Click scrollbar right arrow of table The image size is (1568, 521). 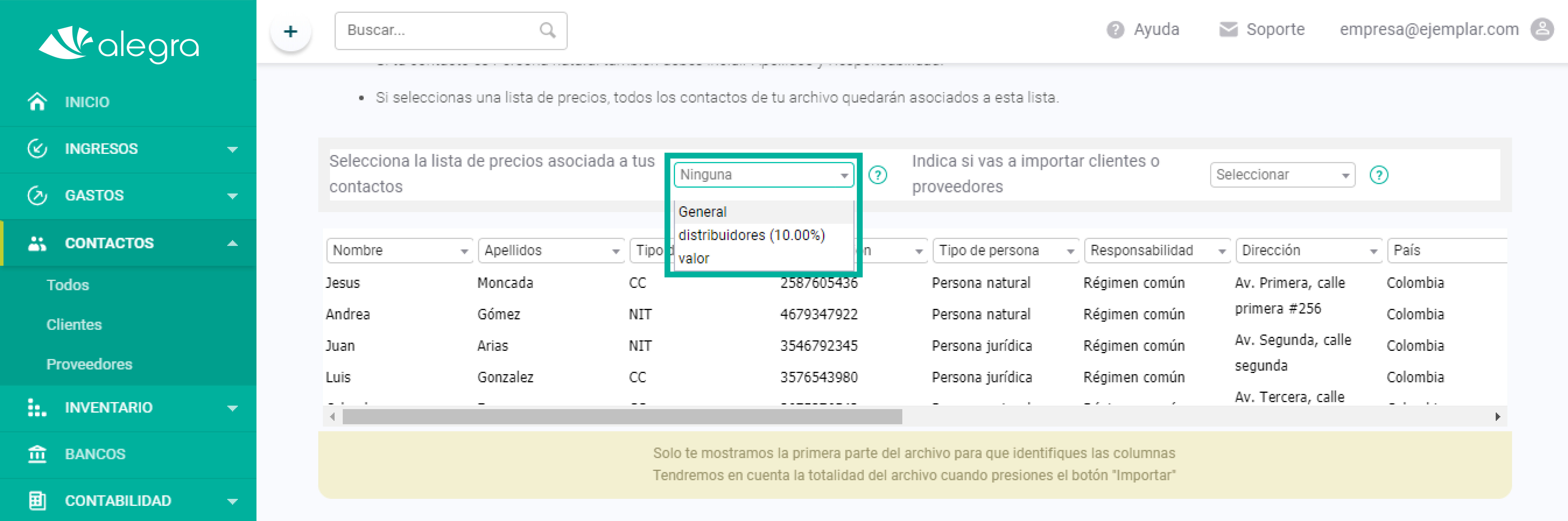(x=1497, y=417)
